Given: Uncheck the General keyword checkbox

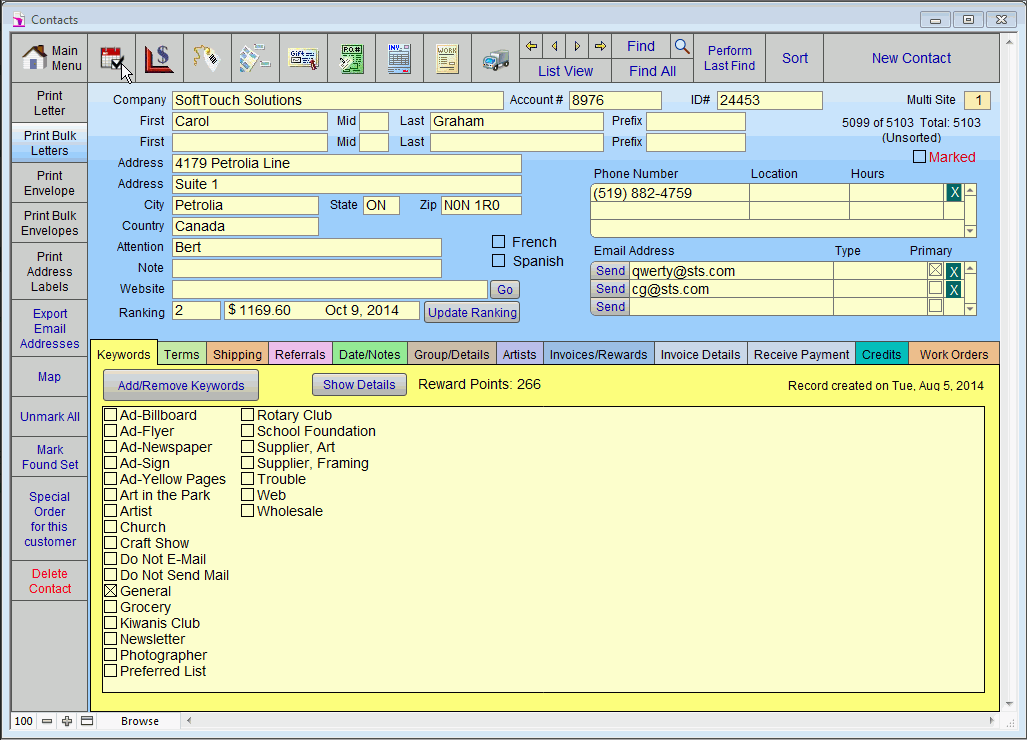Looking at the screenshot, I should [111, 591].
